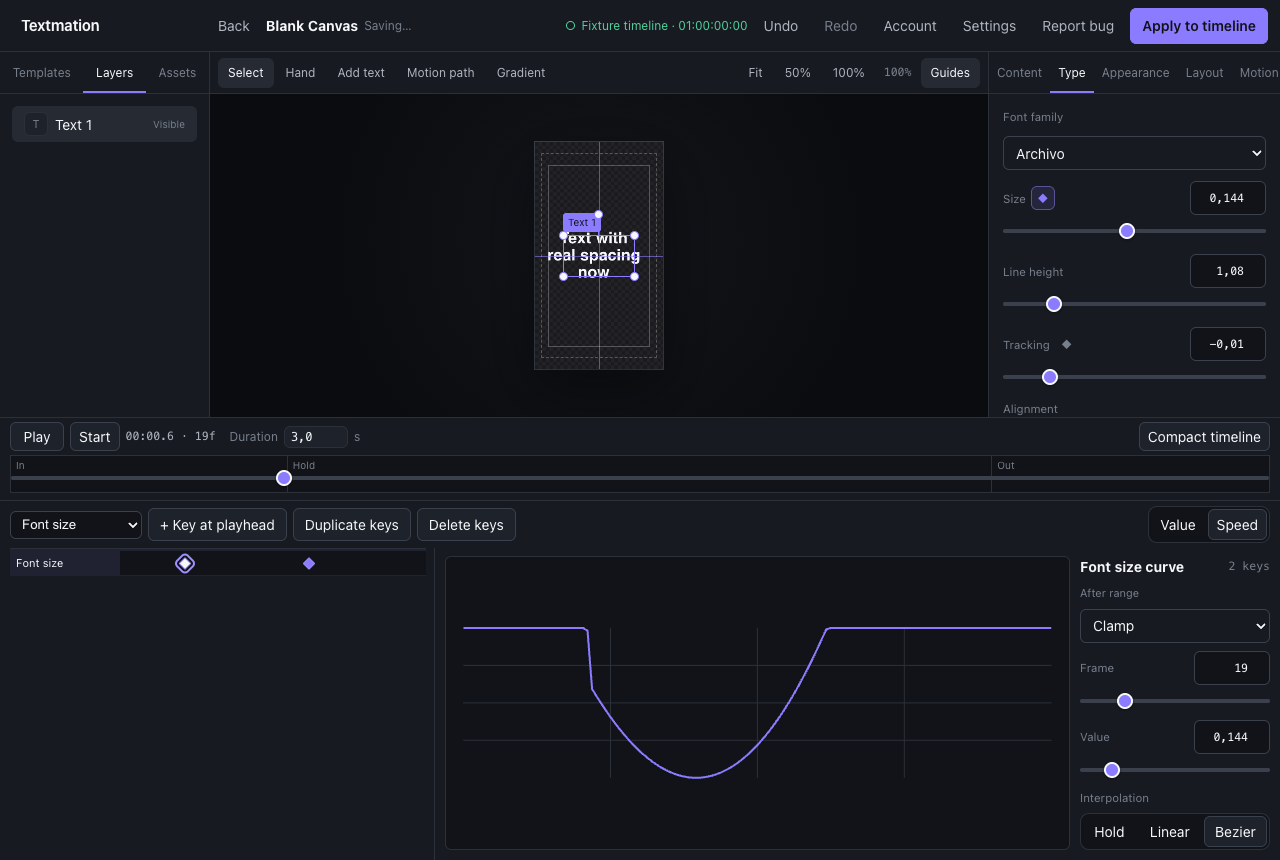Viewport: 1280px width, 860px height.
Task: Click Undo in the top bar
Action: pyautogui.click(x=781, y=26)
